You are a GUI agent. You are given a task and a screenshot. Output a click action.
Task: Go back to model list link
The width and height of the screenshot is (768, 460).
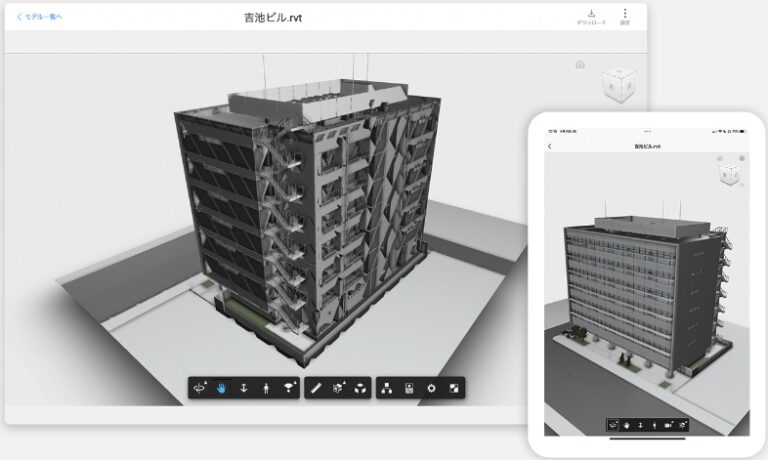(x=40, y=17)
